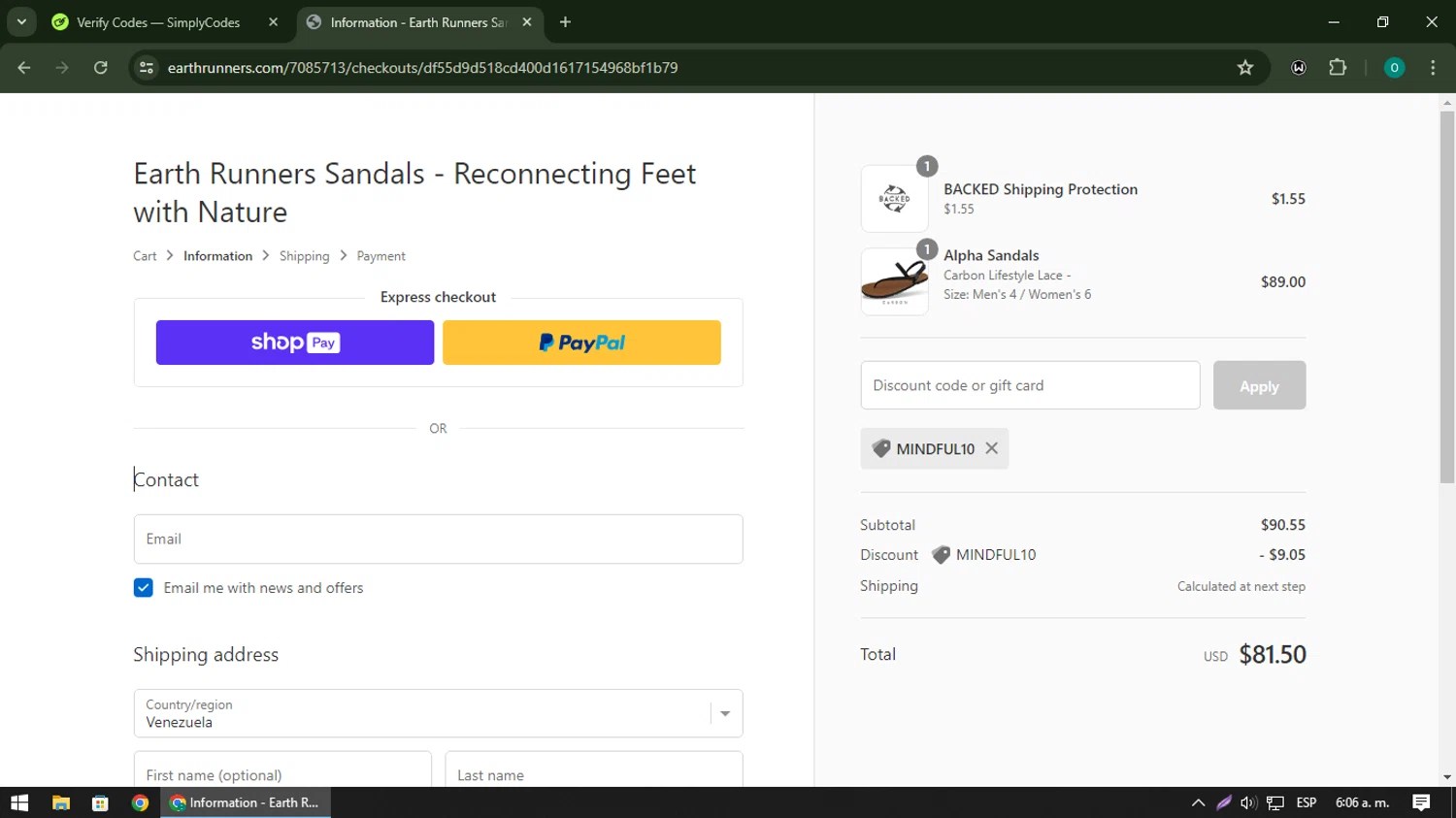
Task: Open the browser extensions puzzle icon
Action: pyautogui.click(x=1338, y=68)
